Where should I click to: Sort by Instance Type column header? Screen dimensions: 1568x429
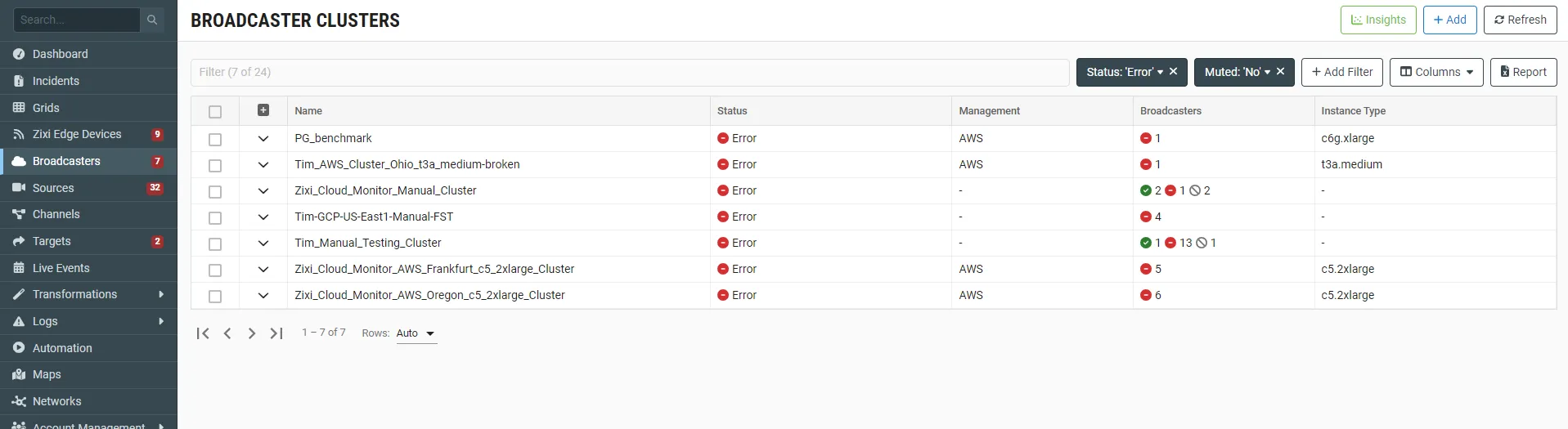click(1353, 111)
